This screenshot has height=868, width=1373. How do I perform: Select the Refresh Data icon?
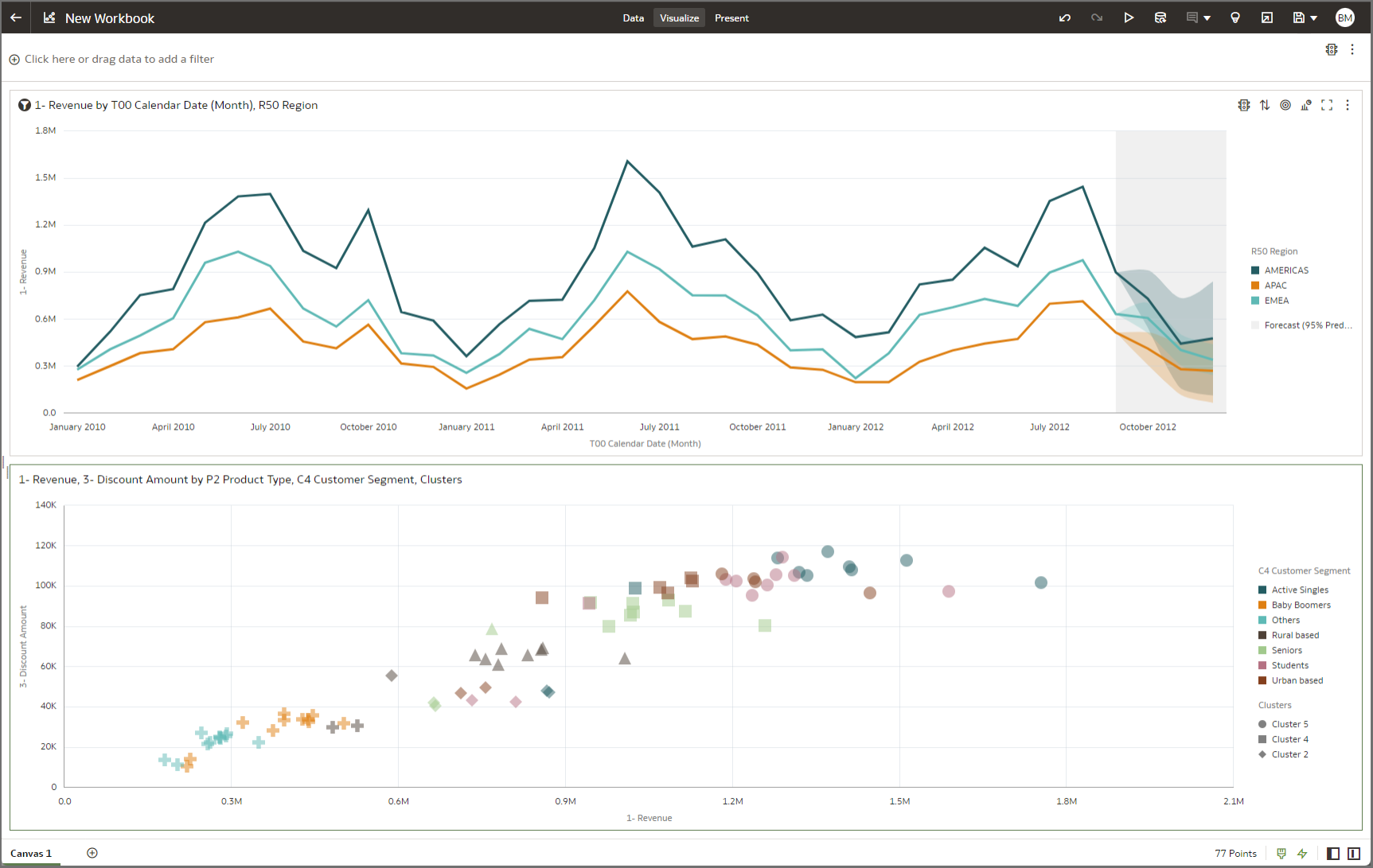1160,18
